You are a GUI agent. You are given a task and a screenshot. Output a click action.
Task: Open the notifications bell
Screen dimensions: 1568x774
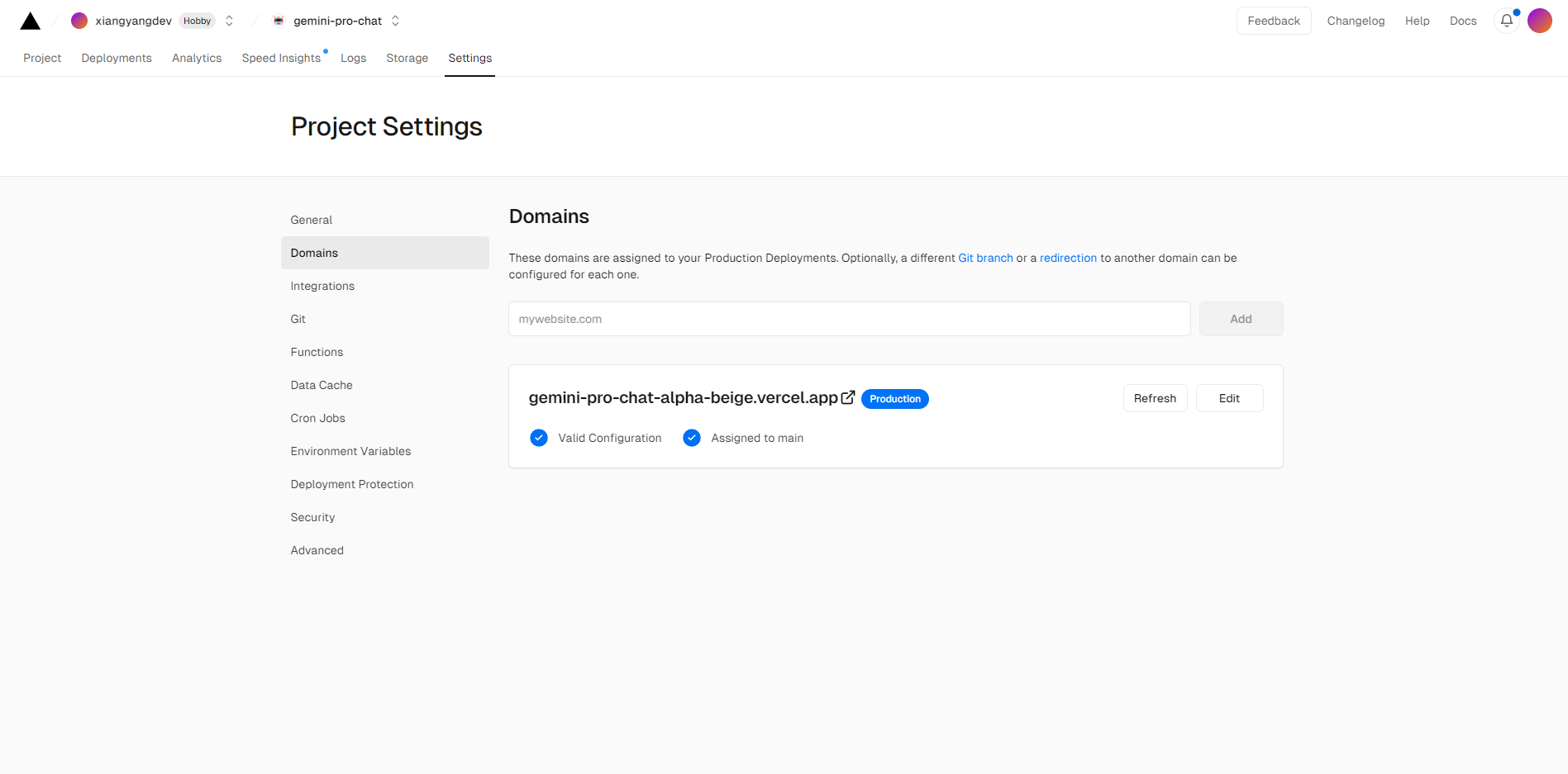1507,21
